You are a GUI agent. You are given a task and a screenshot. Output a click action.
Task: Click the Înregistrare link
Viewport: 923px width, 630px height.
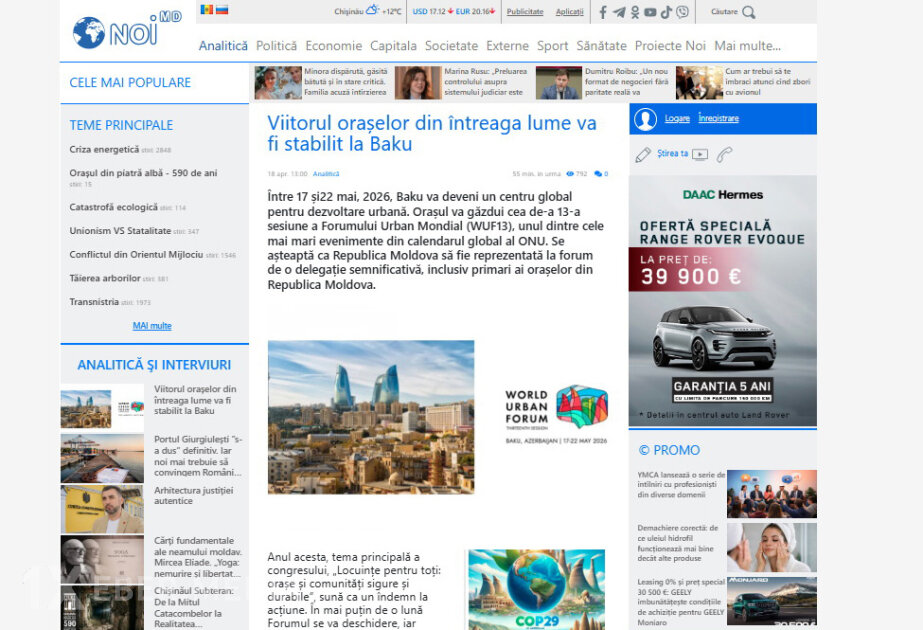pos(718,119)
